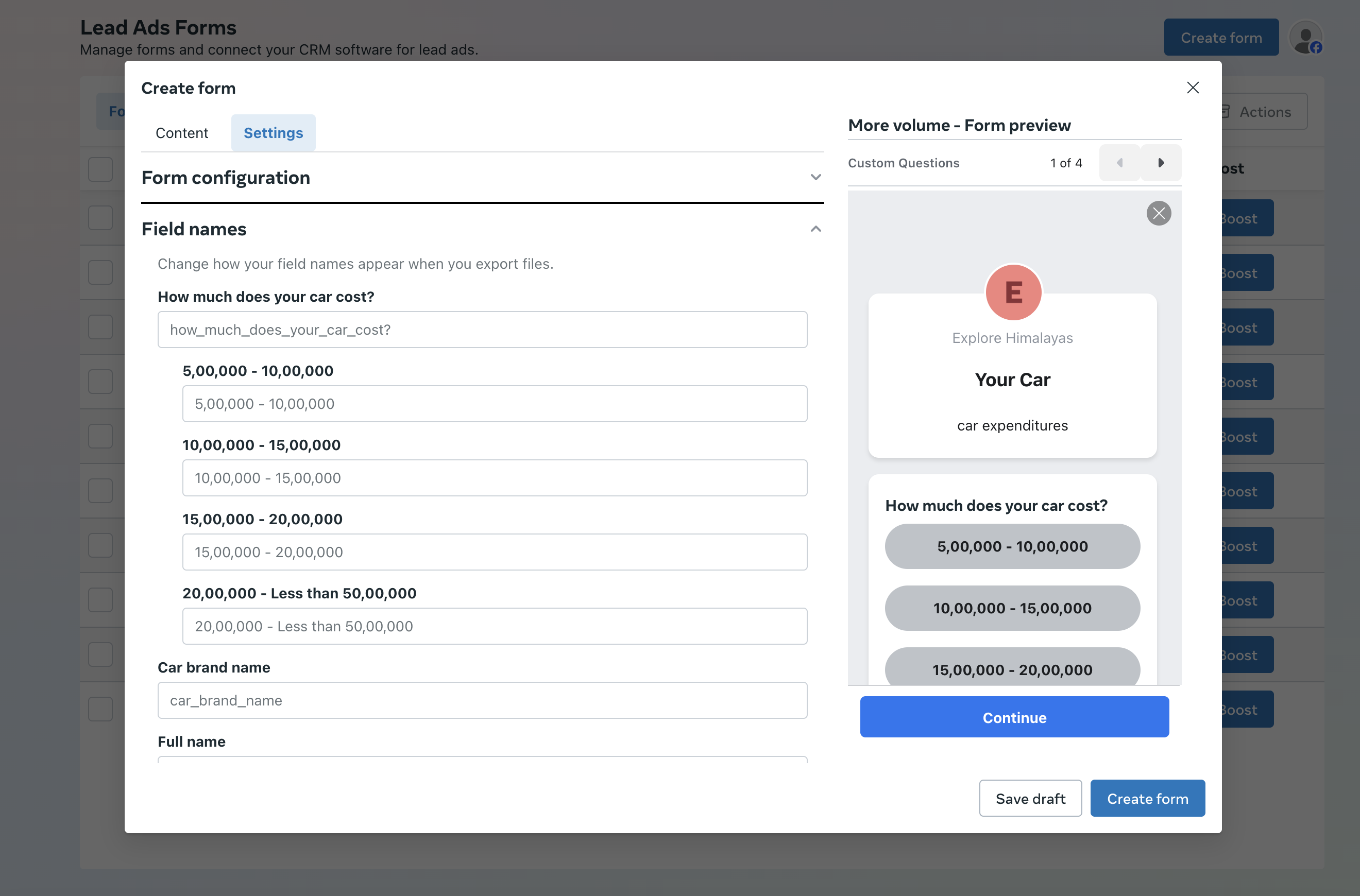Click the user profile avatar icon
This screenshot has height=896, width=1360.
pyautogui.click(x=1306, y=38)
